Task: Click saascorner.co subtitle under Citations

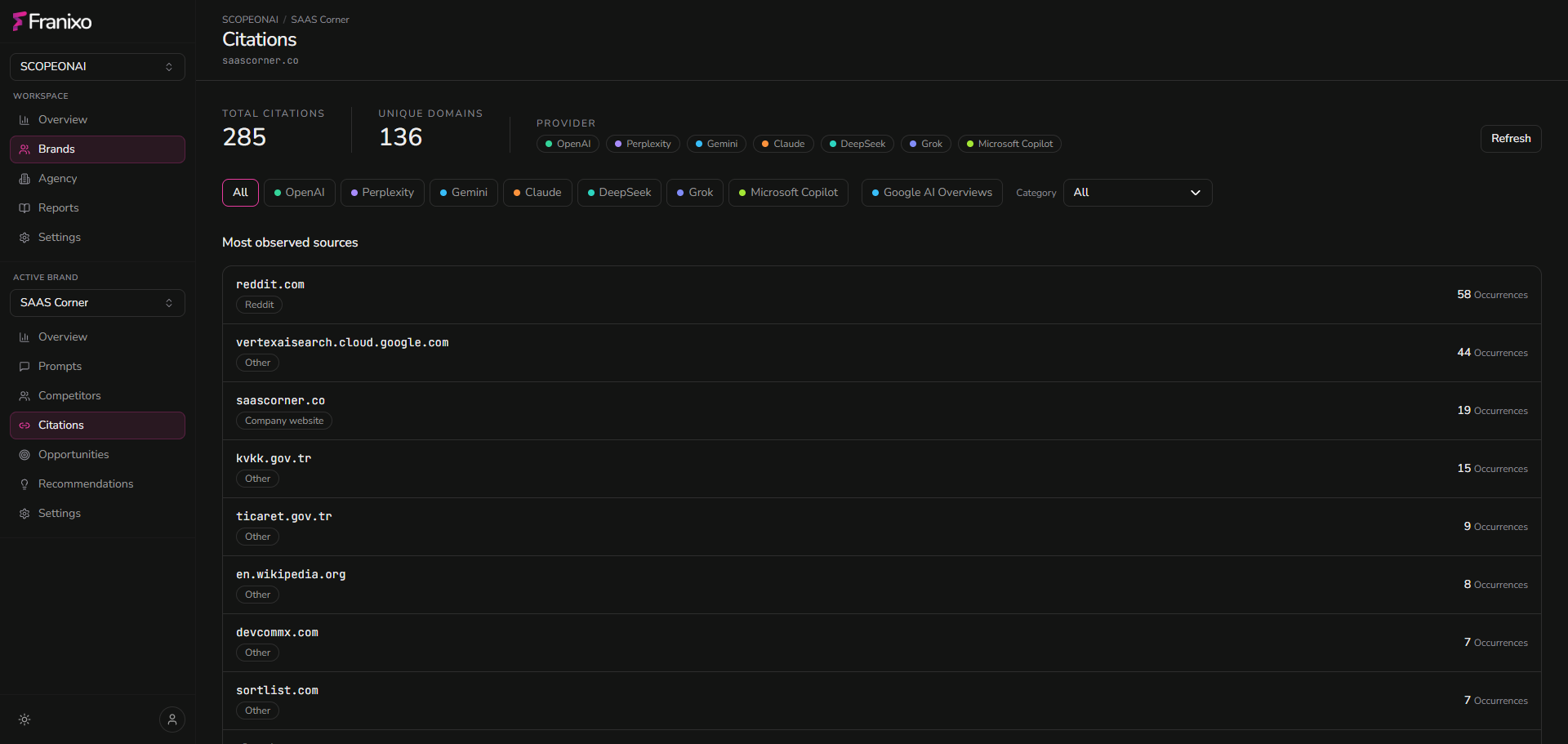Action: tap(261, 61)
